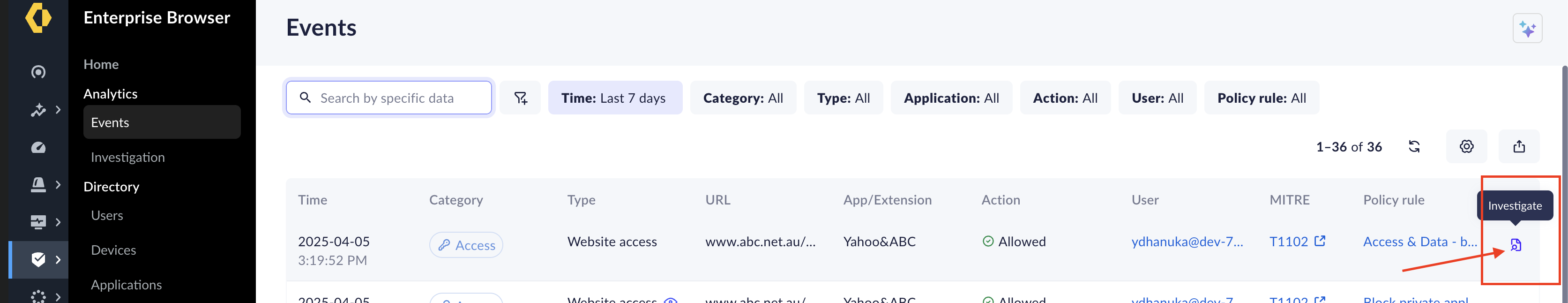Click the gauge dashboard icon in sidebar
Viewport: 1568px width, 303px height.
38,148
